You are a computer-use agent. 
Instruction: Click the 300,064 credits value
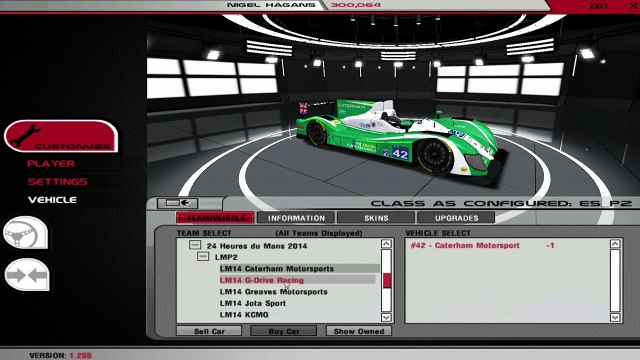(356, 5)
